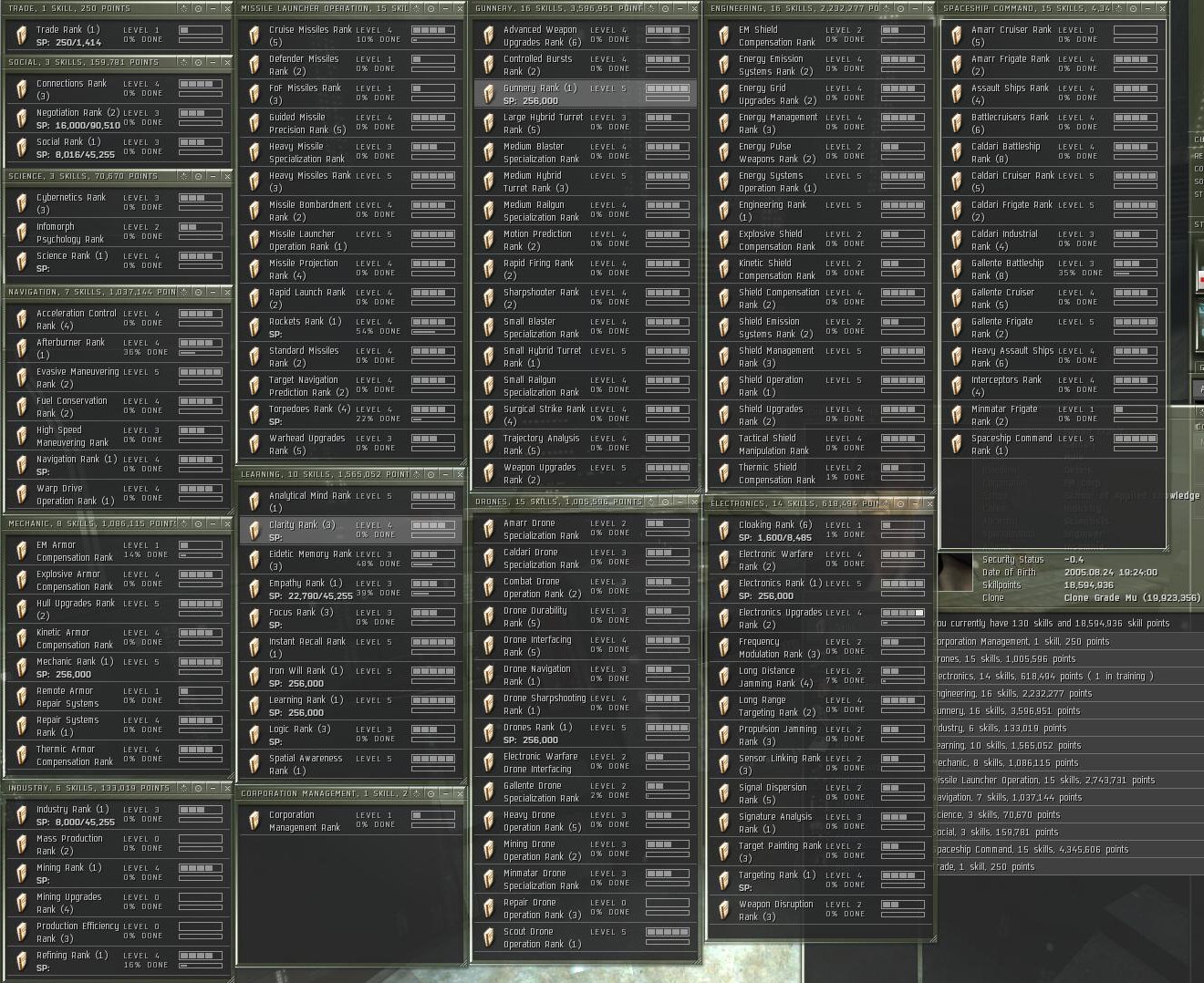Click the Afterburner skill book icon
The image size is (1204, 983).
[22, 348]
